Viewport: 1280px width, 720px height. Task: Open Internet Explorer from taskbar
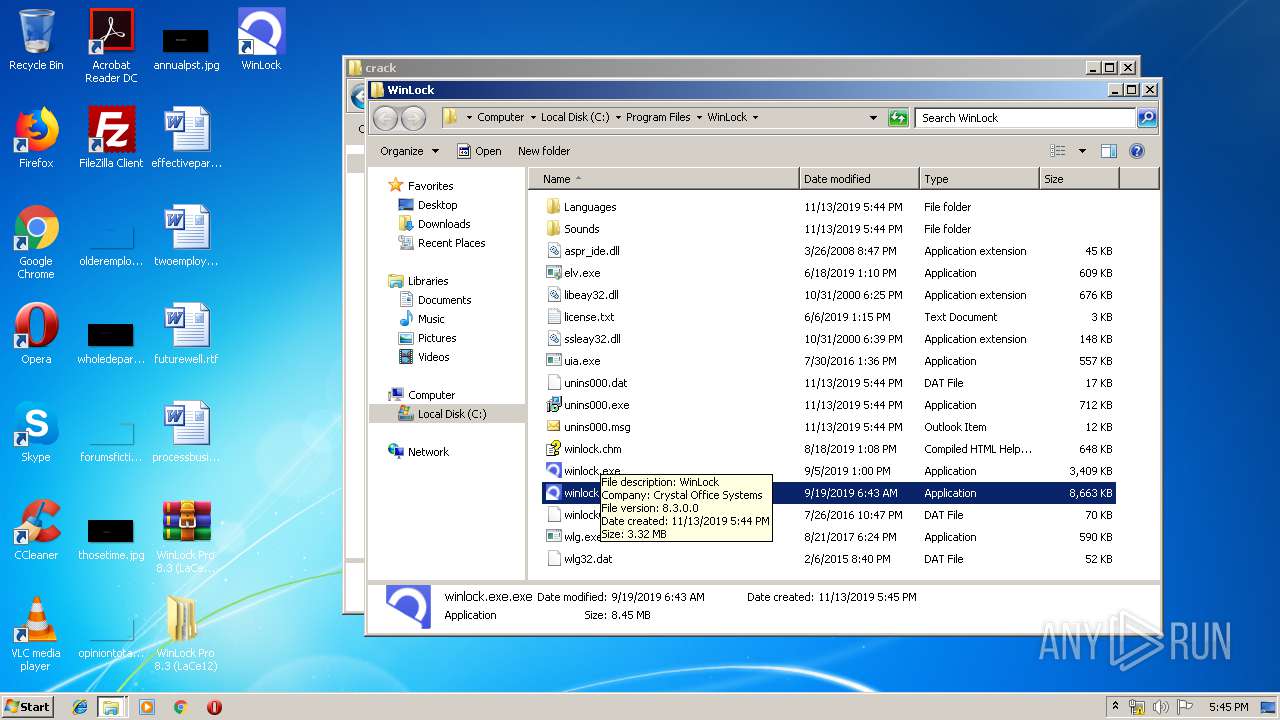(x=80, y=707)
